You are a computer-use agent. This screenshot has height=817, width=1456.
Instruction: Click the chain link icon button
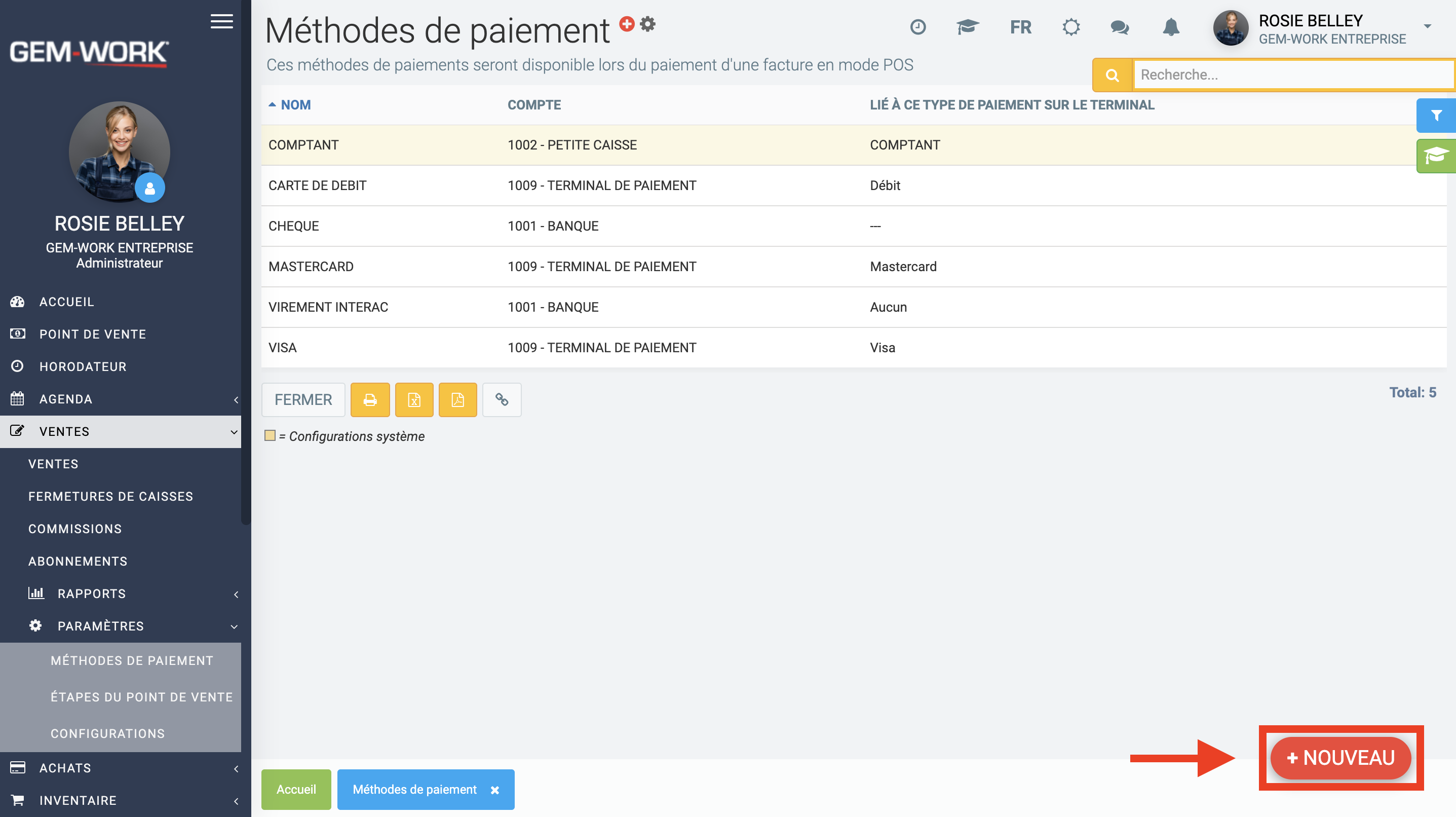pyautogui.click(x=502, y=400)
